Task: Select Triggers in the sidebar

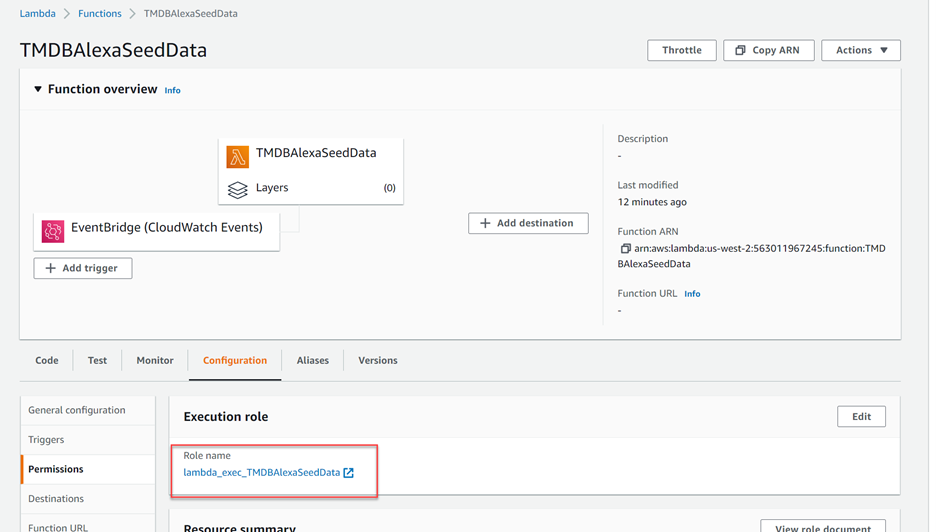Action: coord(88,440)
